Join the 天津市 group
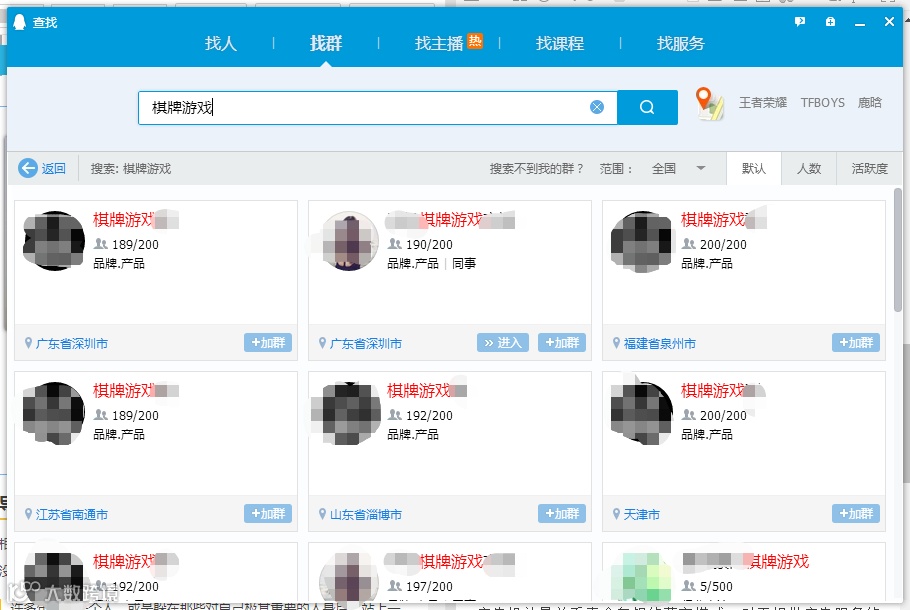 click(x=856, y=514)
